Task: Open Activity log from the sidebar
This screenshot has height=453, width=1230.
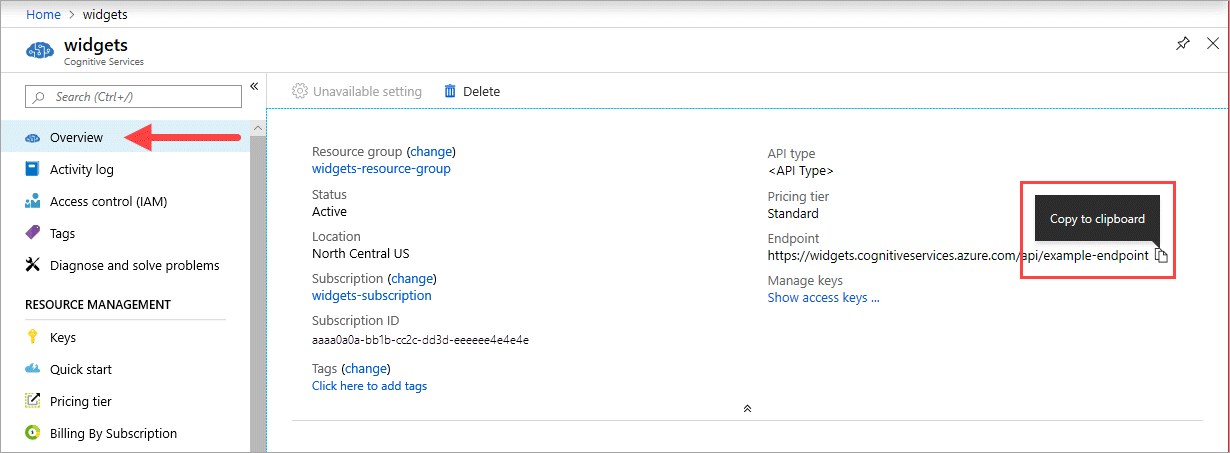Action: [x=81, y=169]
